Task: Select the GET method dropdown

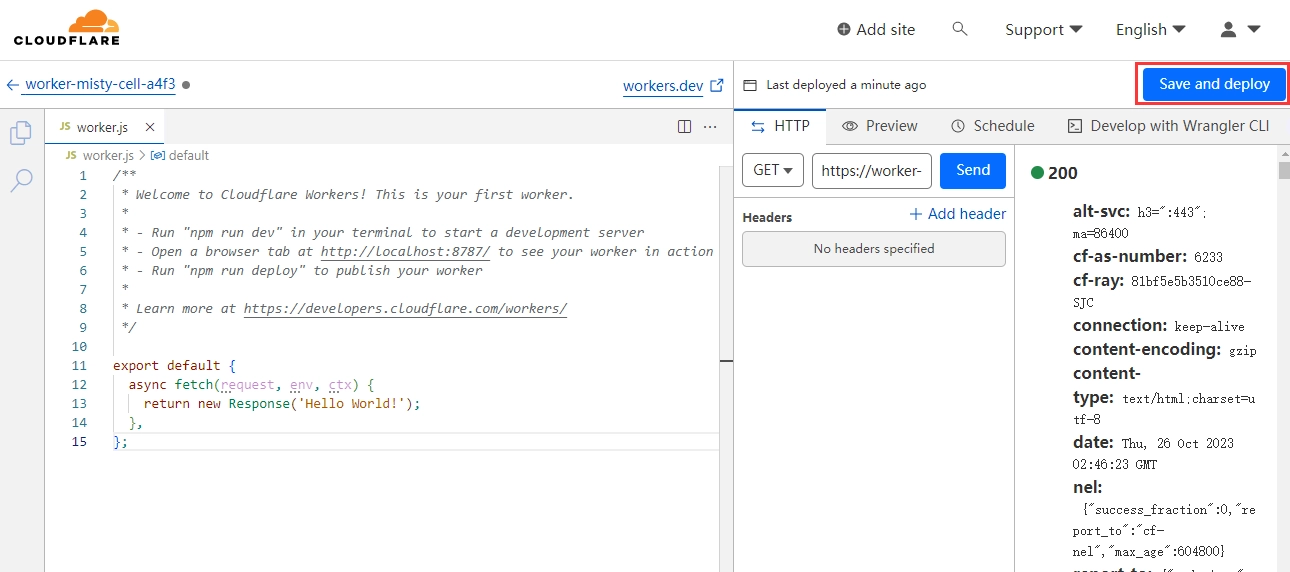Action: point(773,170)
